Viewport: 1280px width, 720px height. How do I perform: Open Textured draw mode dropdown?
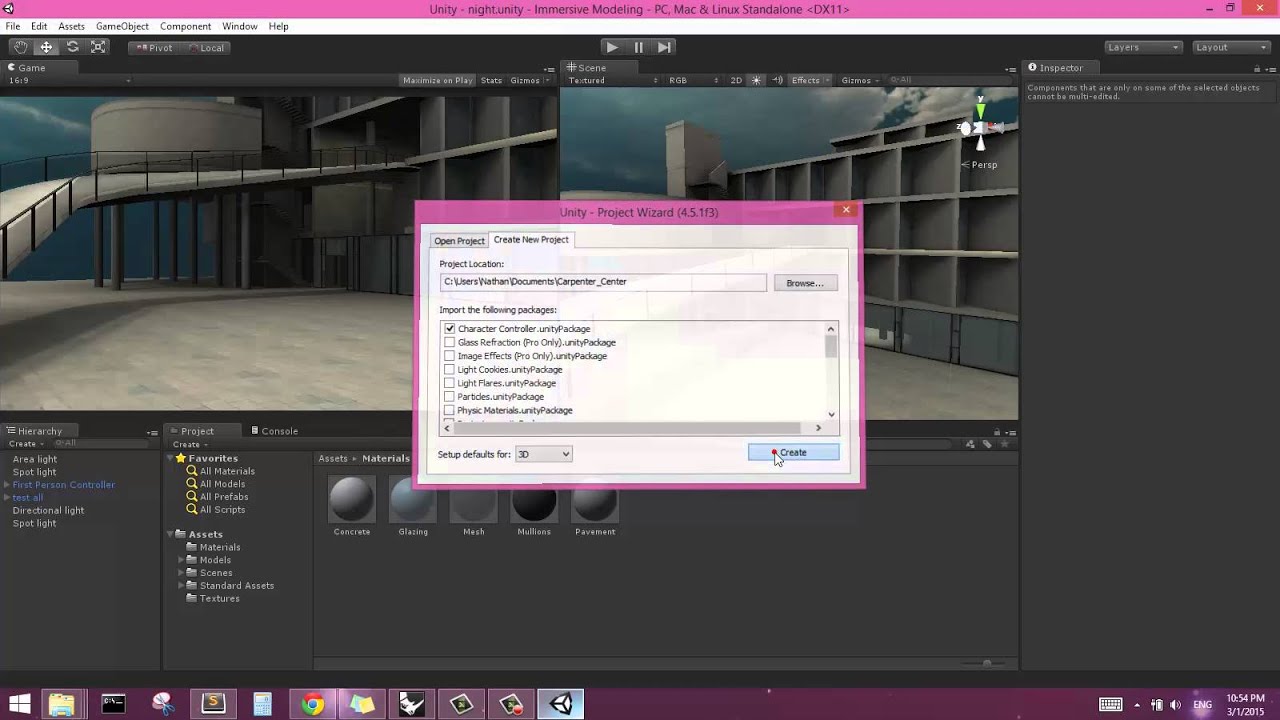[613, 80]
